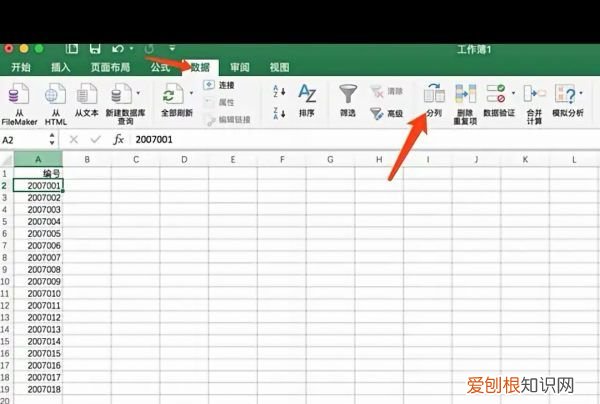Screen dimensions: 600x404
Task: Click the Select All corner triangle
Action: tap(7, 159)
